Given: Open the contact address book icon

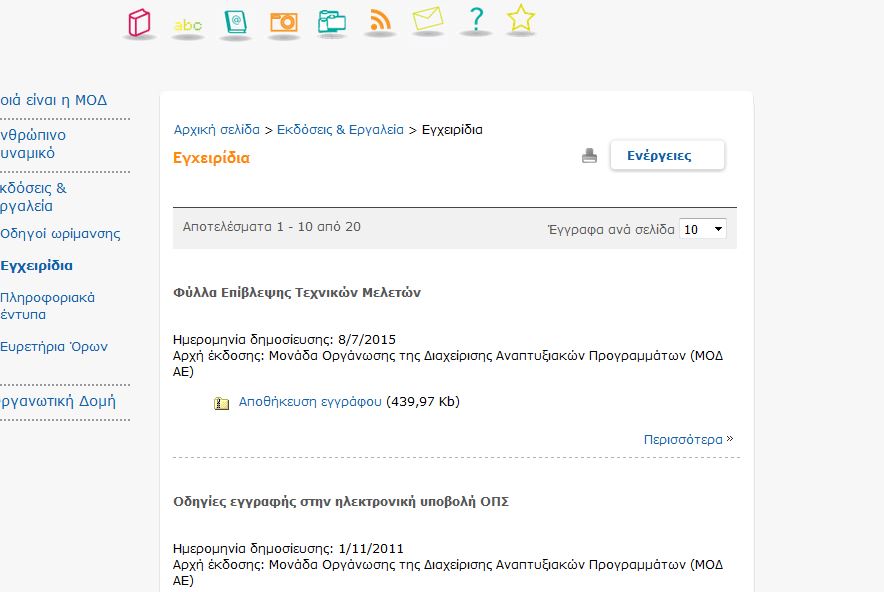Looking at the screenshot, I should point(235,23).
